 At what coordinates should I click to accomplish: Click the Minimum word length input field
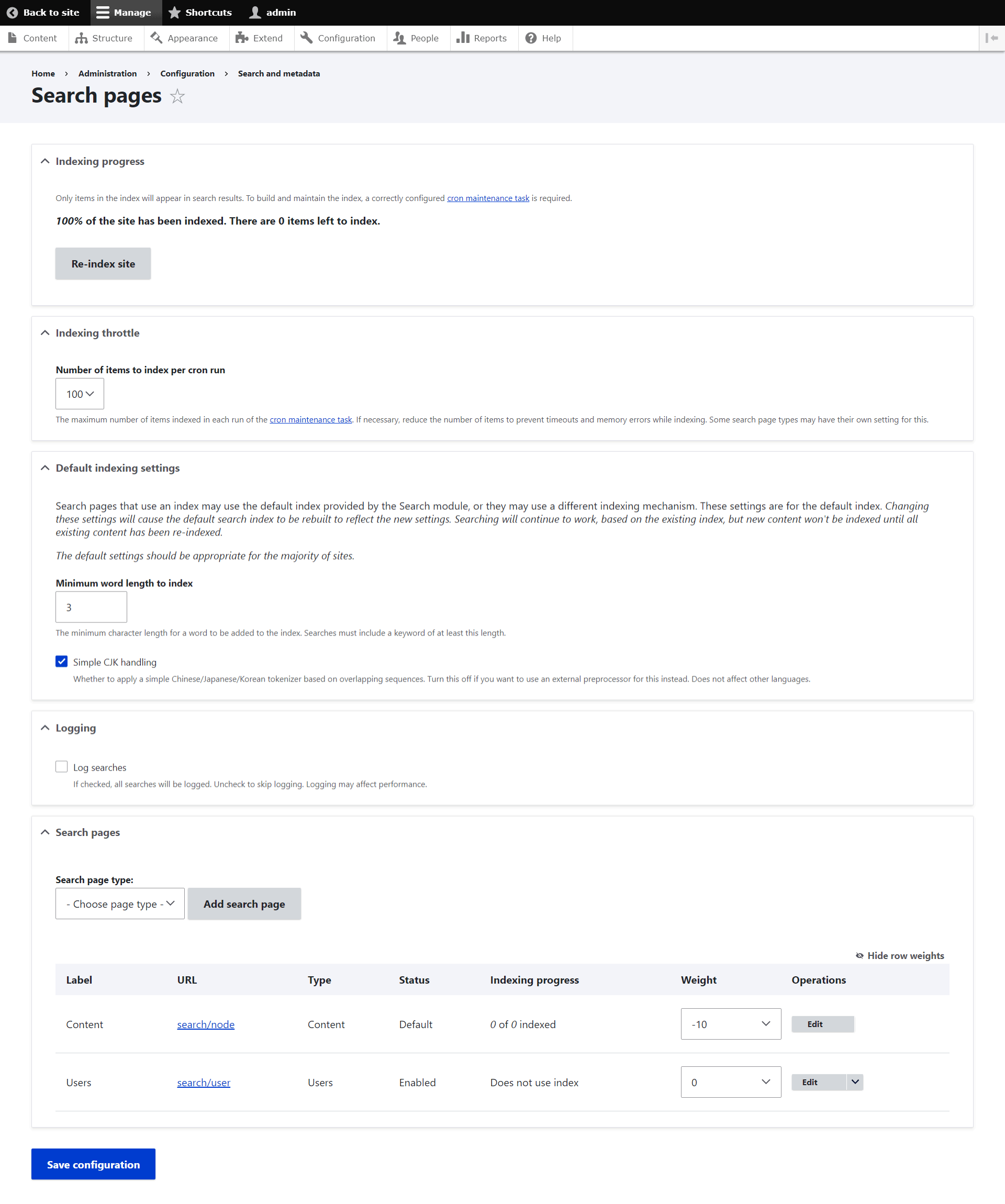(91, 607)
